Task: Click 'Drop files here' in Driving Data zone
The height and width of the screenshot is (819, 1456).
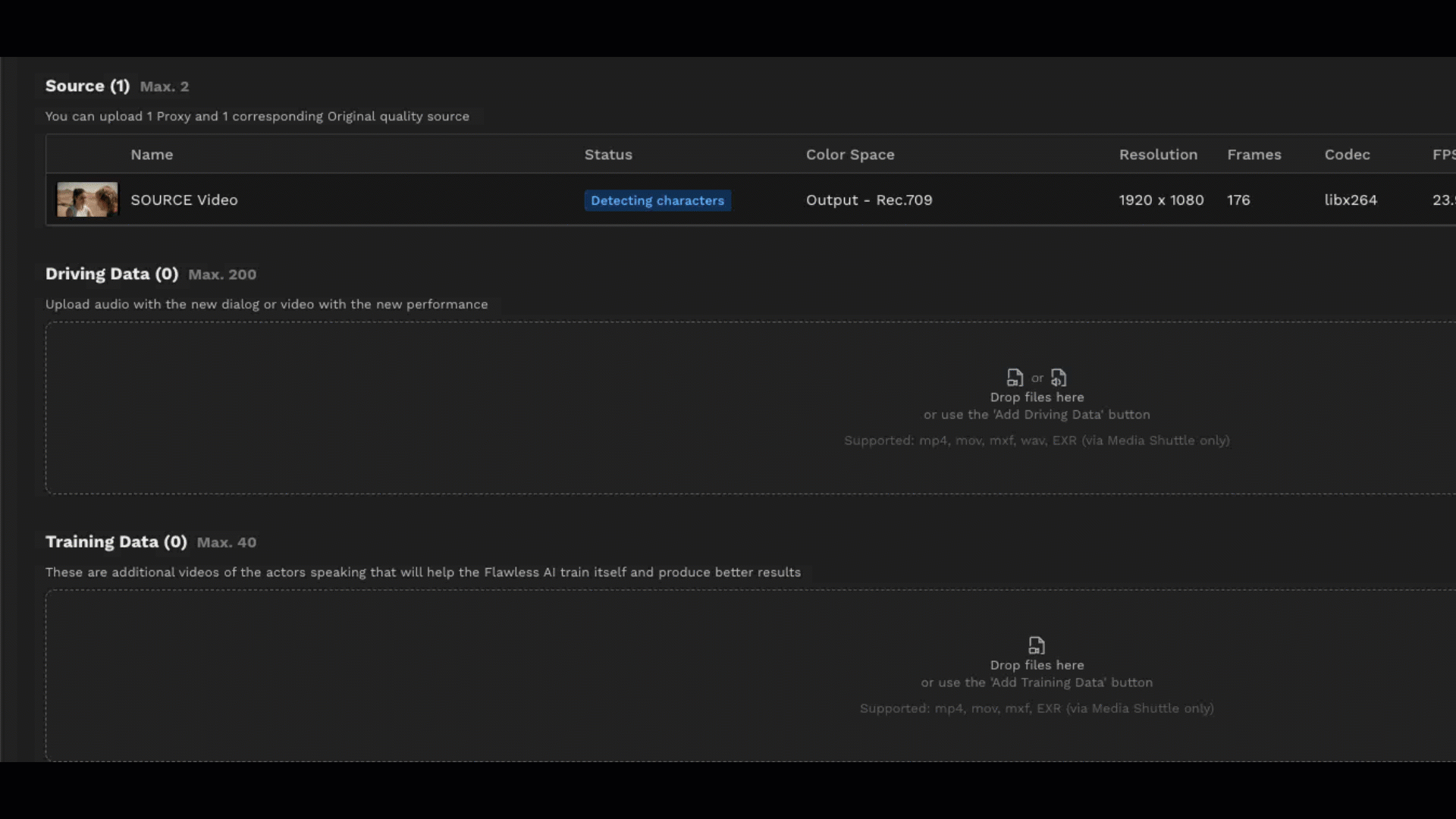Action: [x=1037, y=397]
